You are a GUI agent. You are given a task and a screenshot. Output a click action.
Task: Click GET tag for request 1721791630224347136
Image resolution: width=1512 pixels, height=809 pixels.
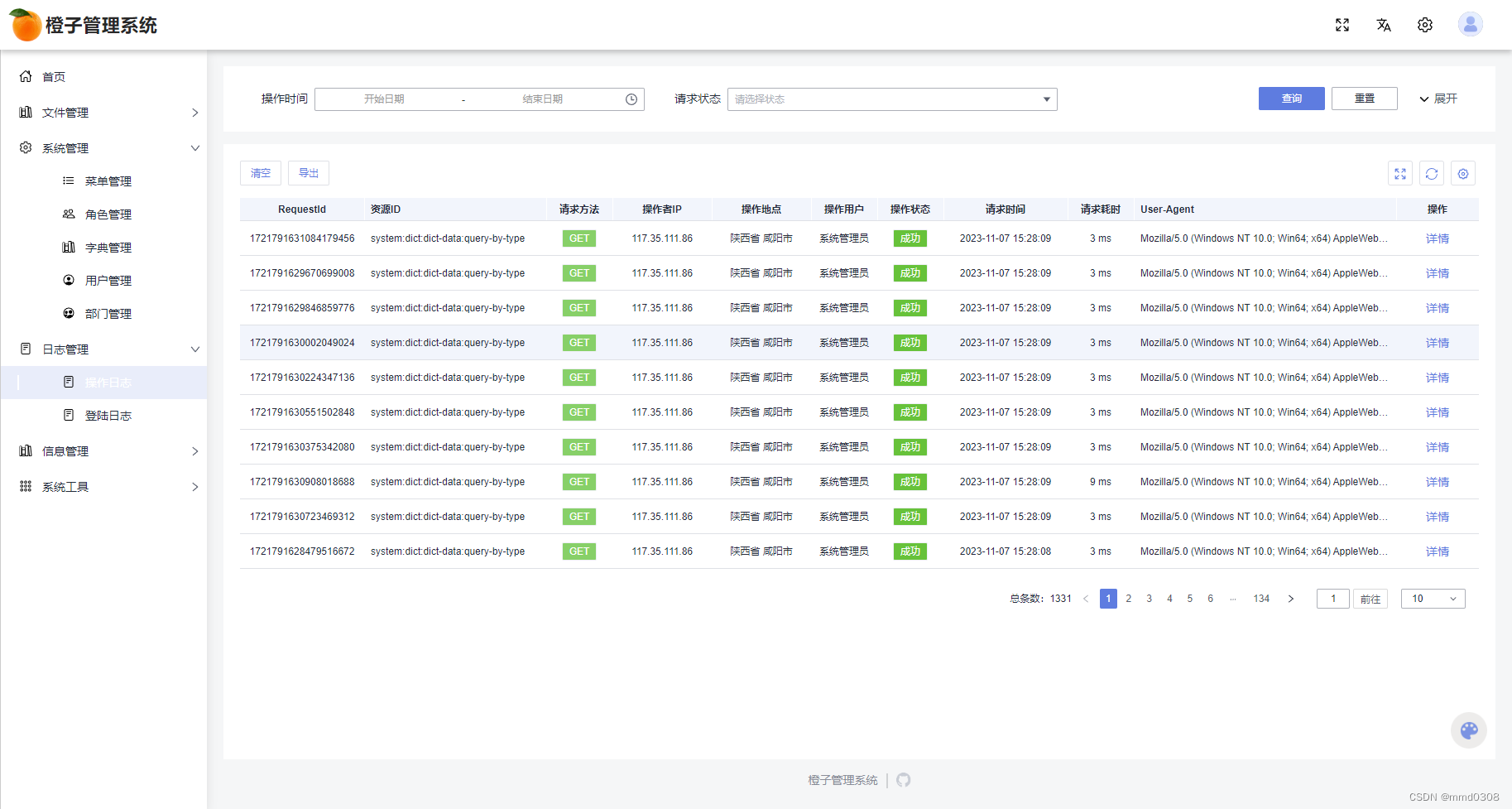click(579, 378)
